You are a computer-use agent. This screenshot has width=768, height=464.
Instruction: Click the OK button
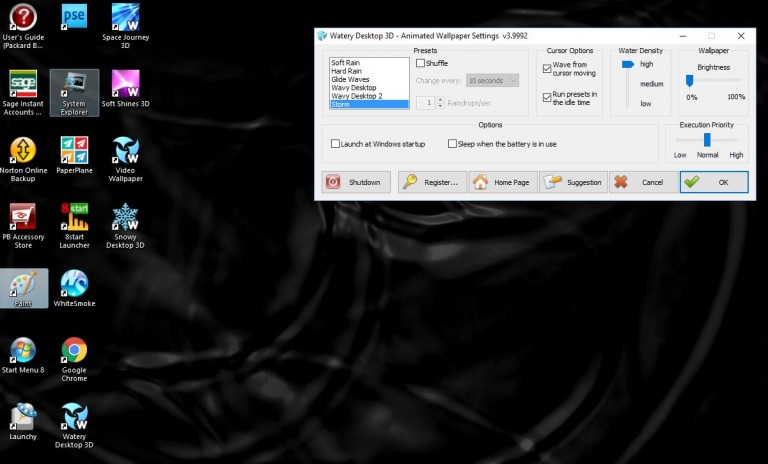tap(712, 182)
